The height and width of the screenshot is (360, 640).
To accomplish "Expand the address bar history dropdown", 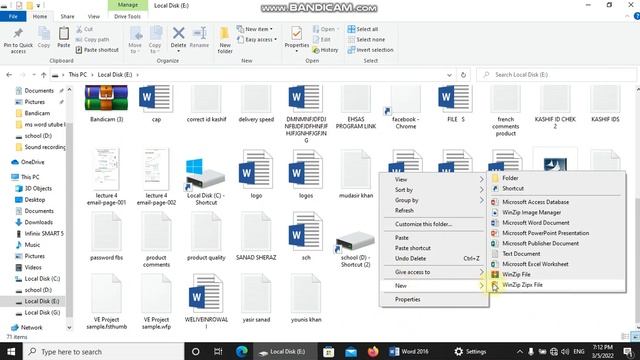I will [x=449, y=75].
